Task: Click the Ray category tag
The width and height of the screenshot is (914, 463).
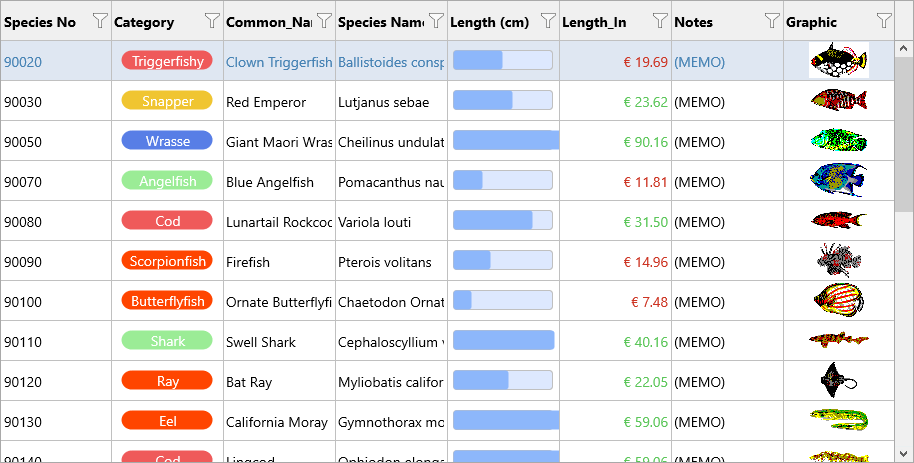Action: pos(167,381)
